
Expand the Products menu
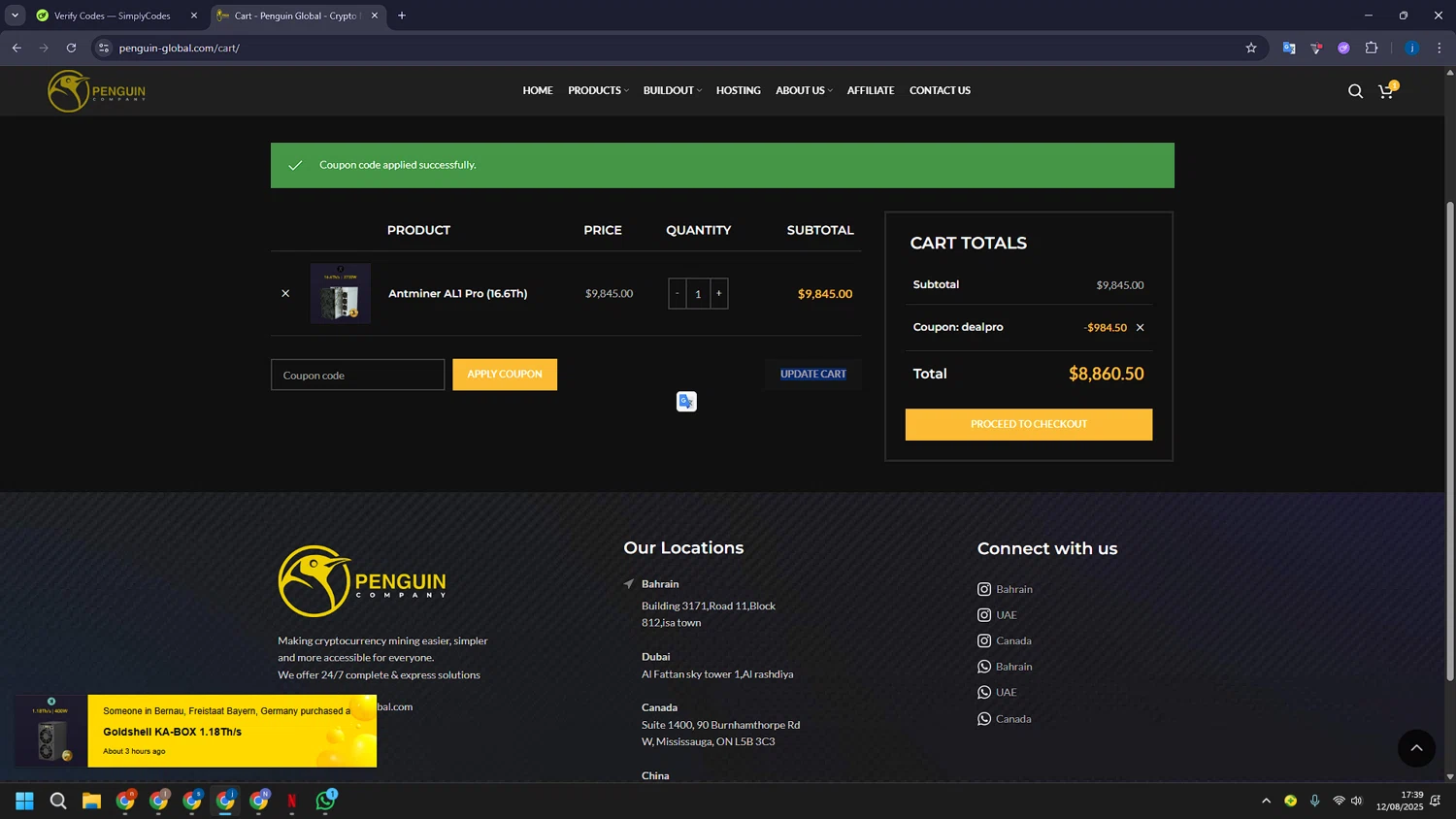tap(598, 90)
